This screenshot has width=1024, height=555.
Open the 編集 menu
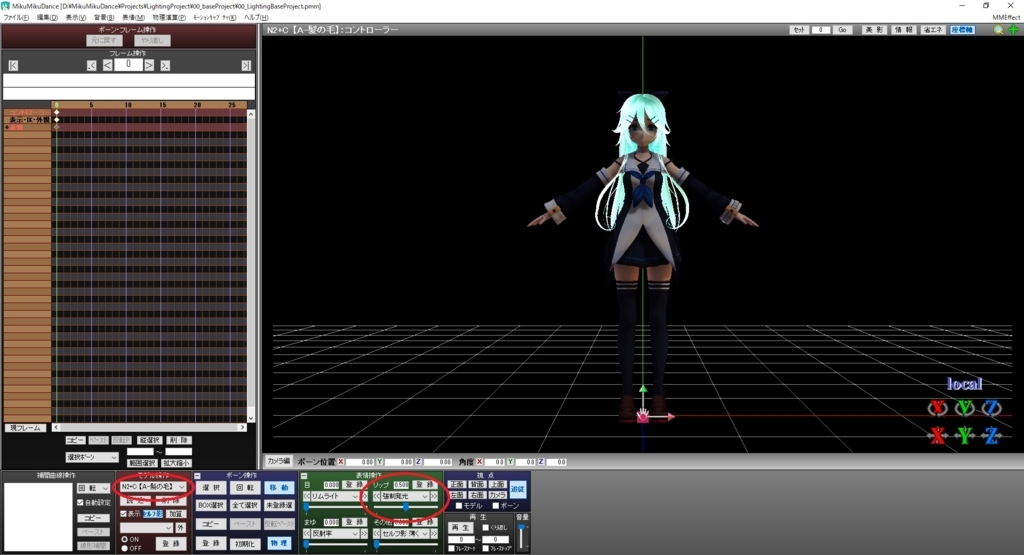point(47,18)
